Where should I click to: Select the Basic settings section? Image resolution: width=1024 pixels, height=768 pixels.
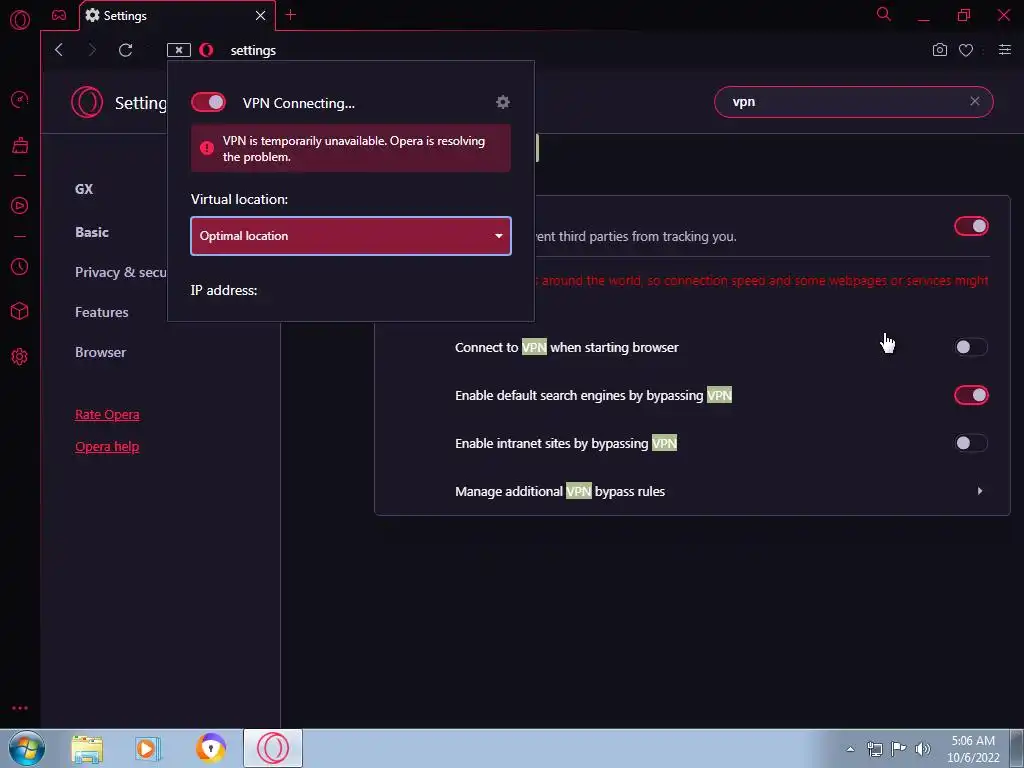92,232
